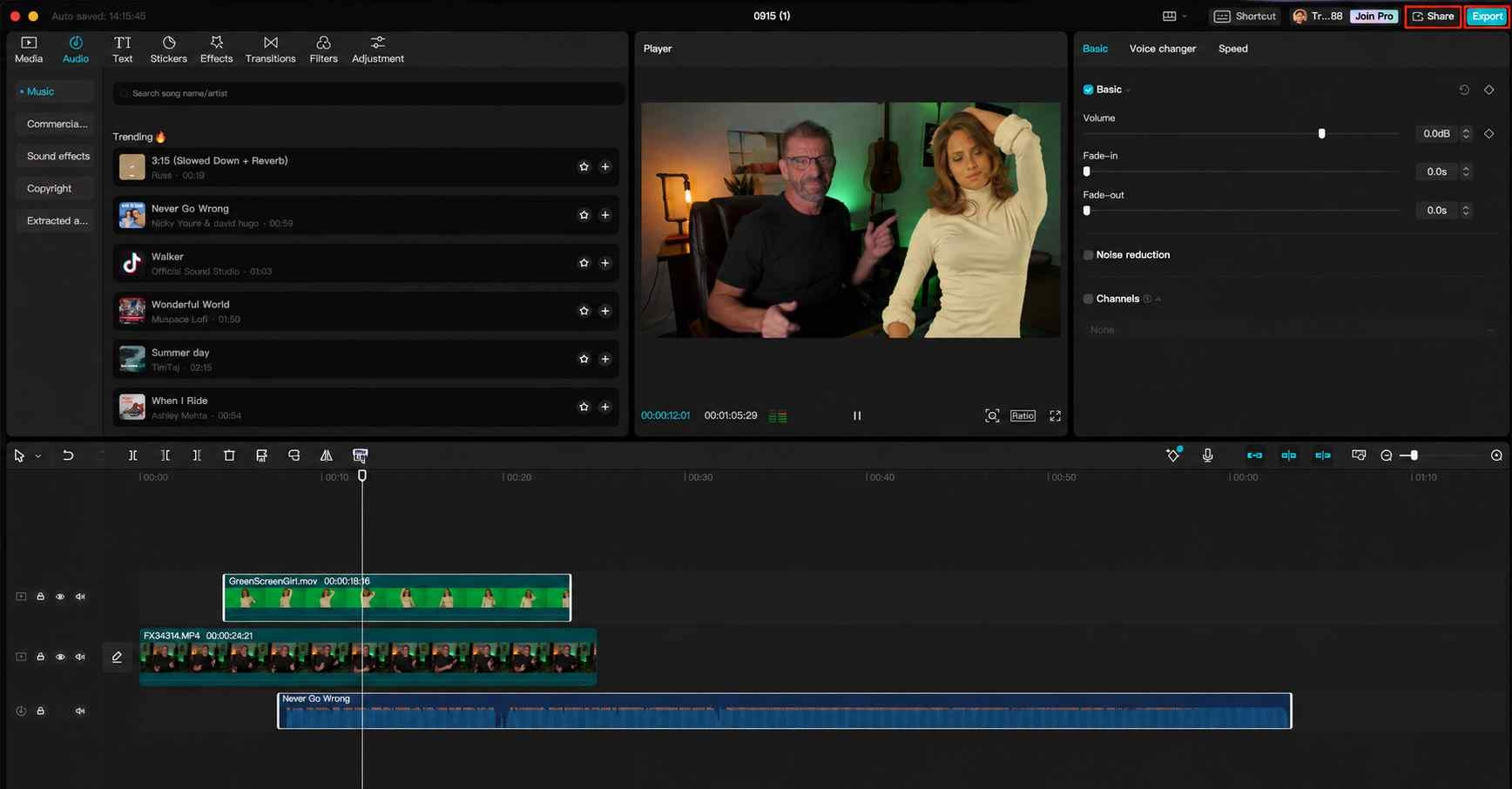Image resolution: width=1512 pixels, height=789 pixels.
Task: Click the Volume keyframe diamond icon
Action: click(x=1488, y=133)
